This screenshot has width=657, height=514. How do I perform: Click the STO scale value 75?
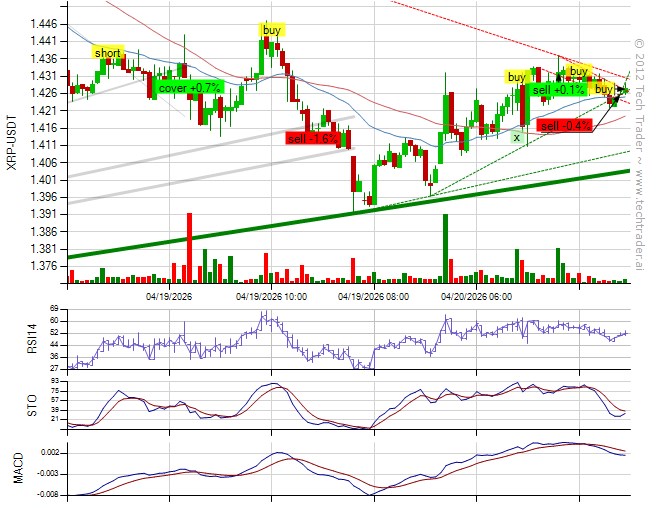pos(54,391)
